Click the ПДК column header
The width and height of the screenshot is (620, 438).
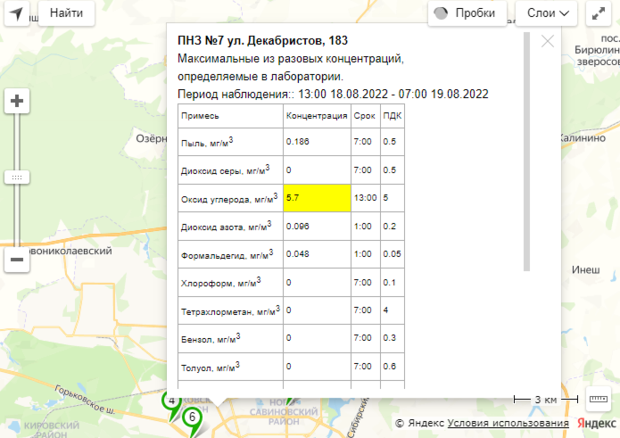(391, 116)
